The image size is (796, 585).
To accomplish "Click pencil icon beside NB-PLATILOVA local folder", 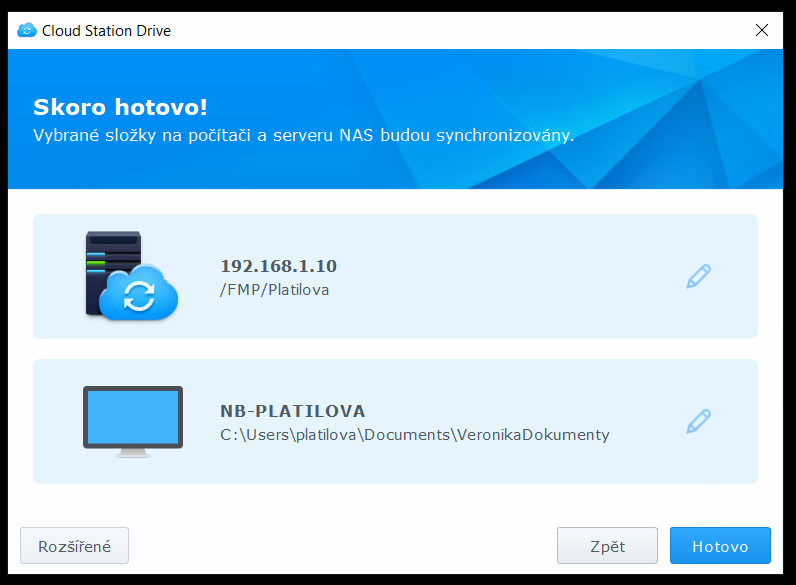I will point(698,421).
